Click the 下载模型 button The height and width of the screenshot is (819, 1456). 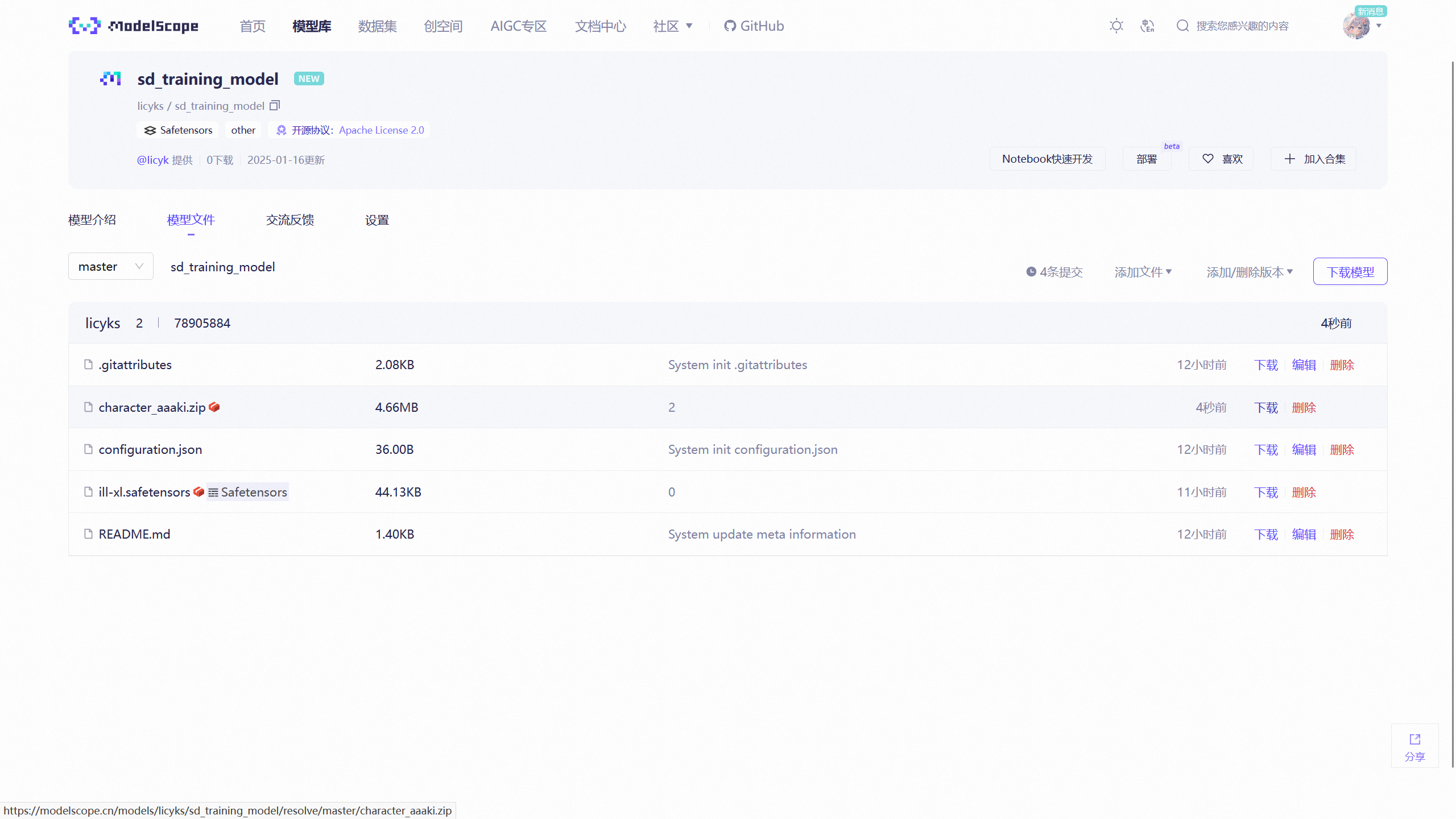pyautogui.click(x=1350, y=272)
